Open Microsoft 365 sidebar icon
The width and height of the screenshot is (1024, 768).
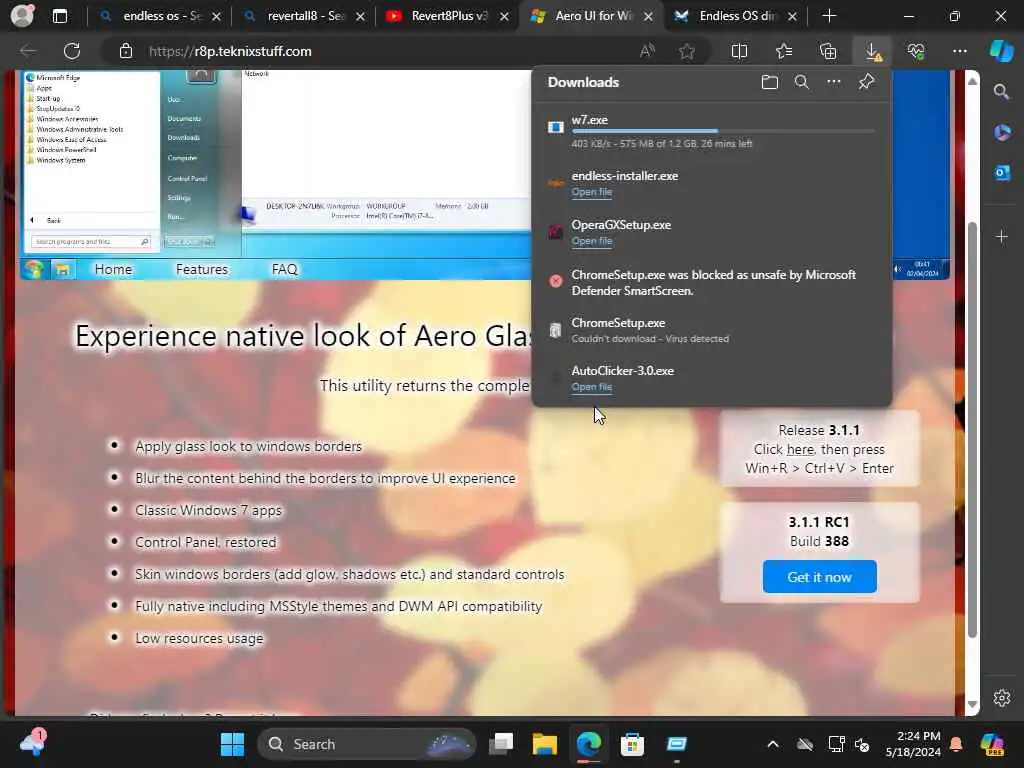[1002, 133]
